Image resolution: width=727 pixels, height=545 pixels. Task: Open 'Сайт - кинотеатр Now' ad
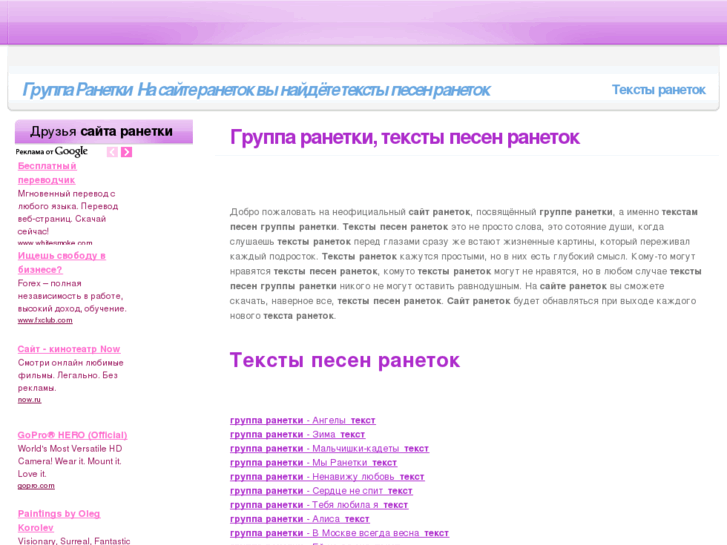point(69,349)
